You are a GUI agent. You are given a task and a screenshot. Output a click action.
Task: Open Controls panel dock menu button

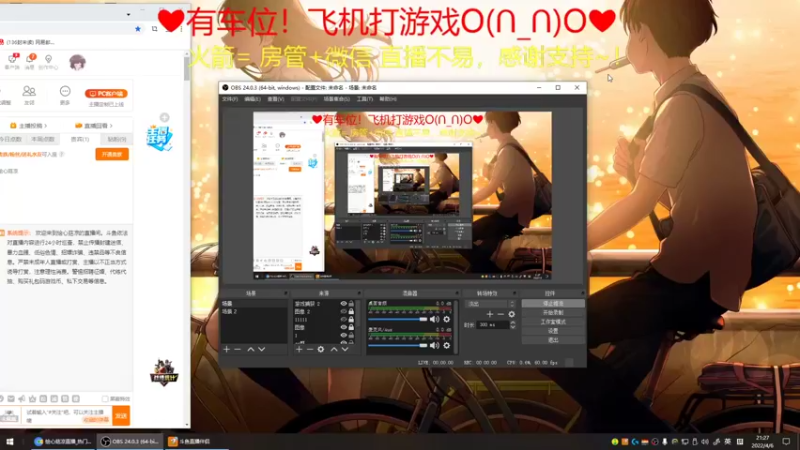click(x=583, y=293)
